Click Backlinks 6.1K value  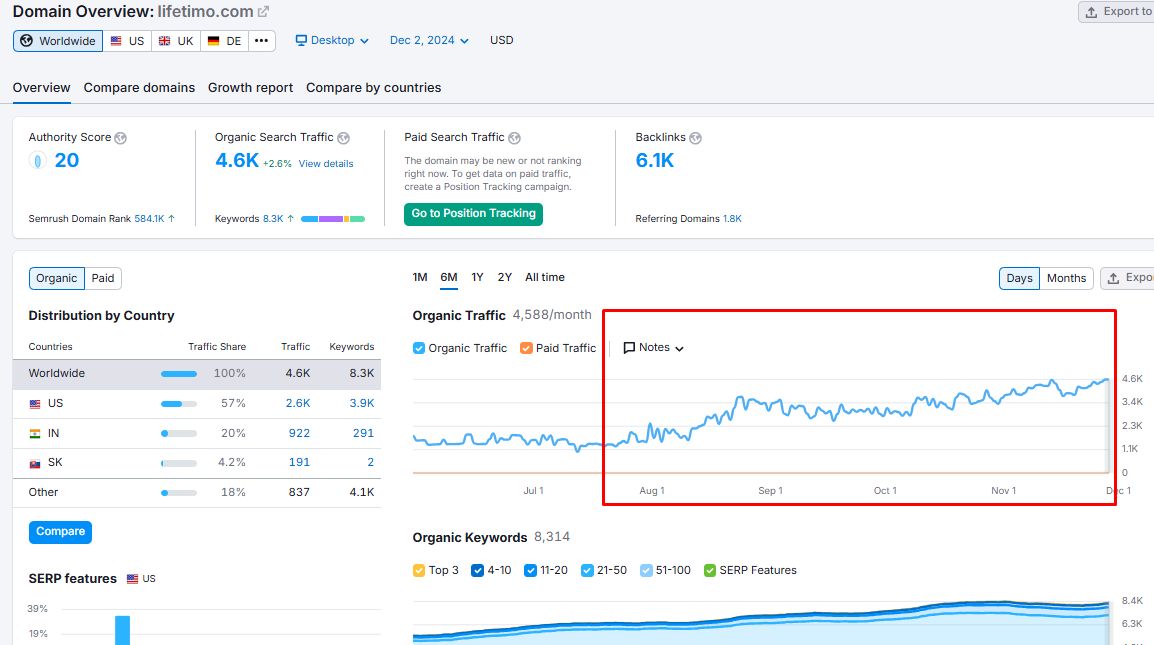654,160
